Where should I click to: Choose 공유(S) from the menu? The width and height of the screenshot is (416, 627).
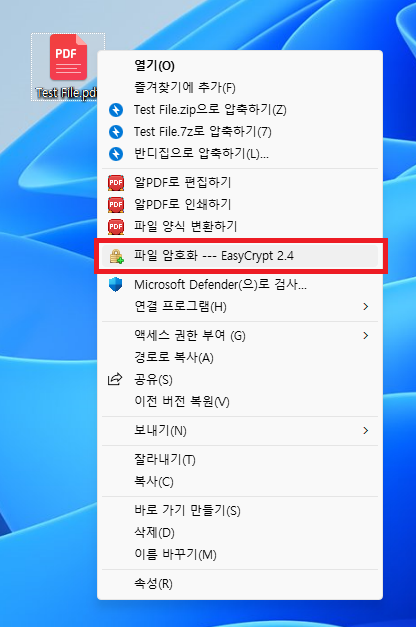click(240, 379)
